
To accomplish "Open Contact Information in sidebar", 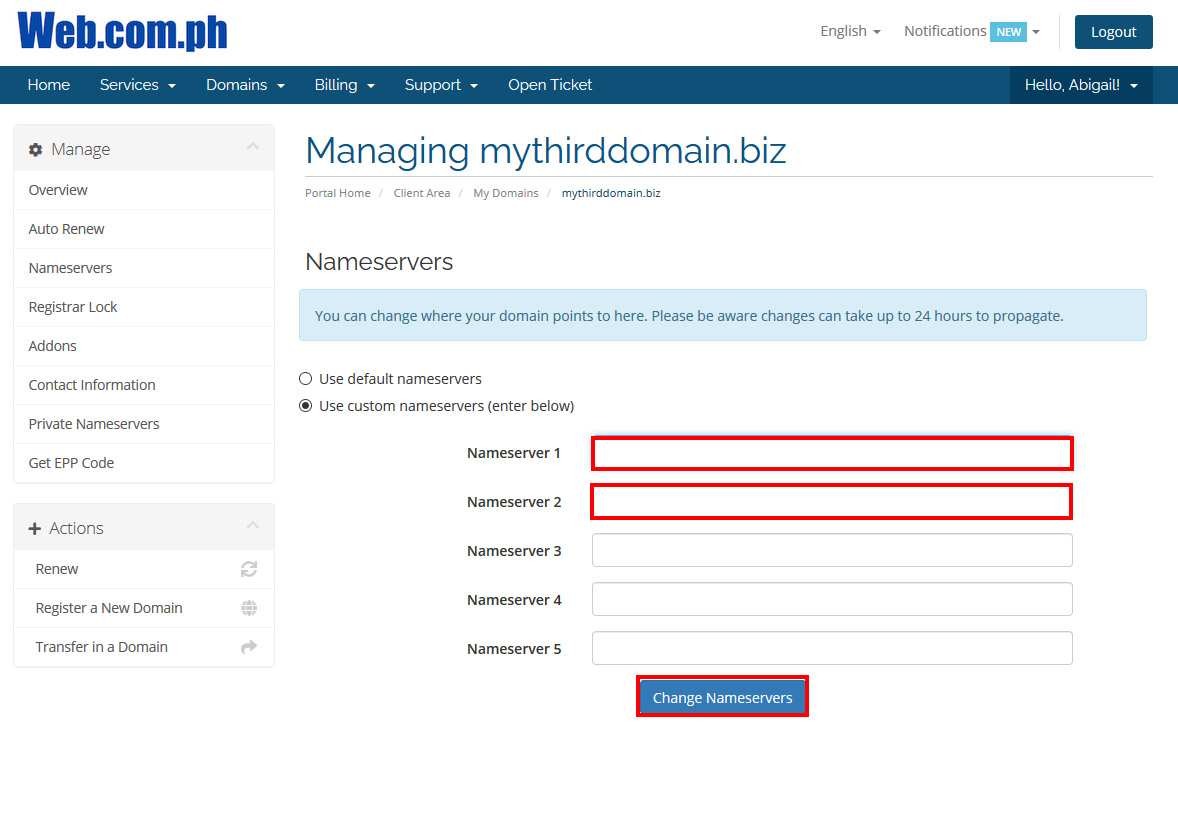I will (144, 386).
